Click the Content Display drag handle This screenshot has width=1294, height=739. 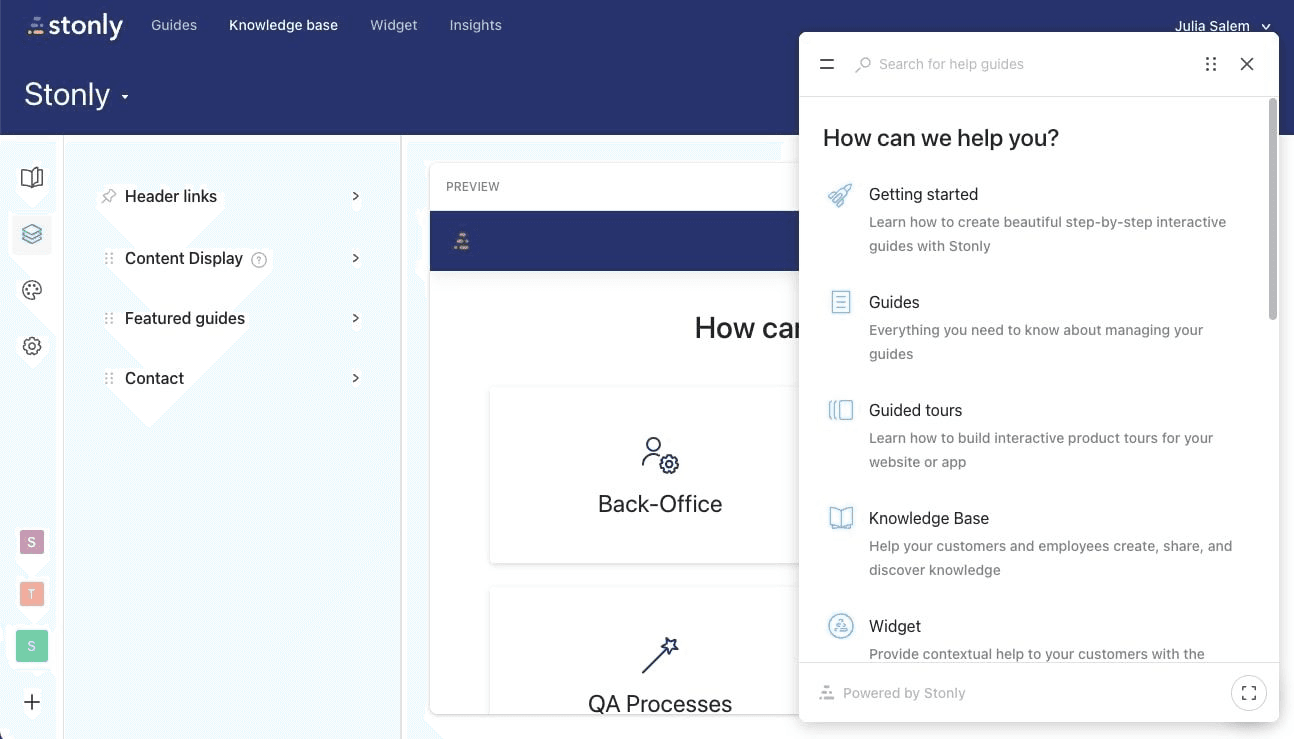click(109, 258)
